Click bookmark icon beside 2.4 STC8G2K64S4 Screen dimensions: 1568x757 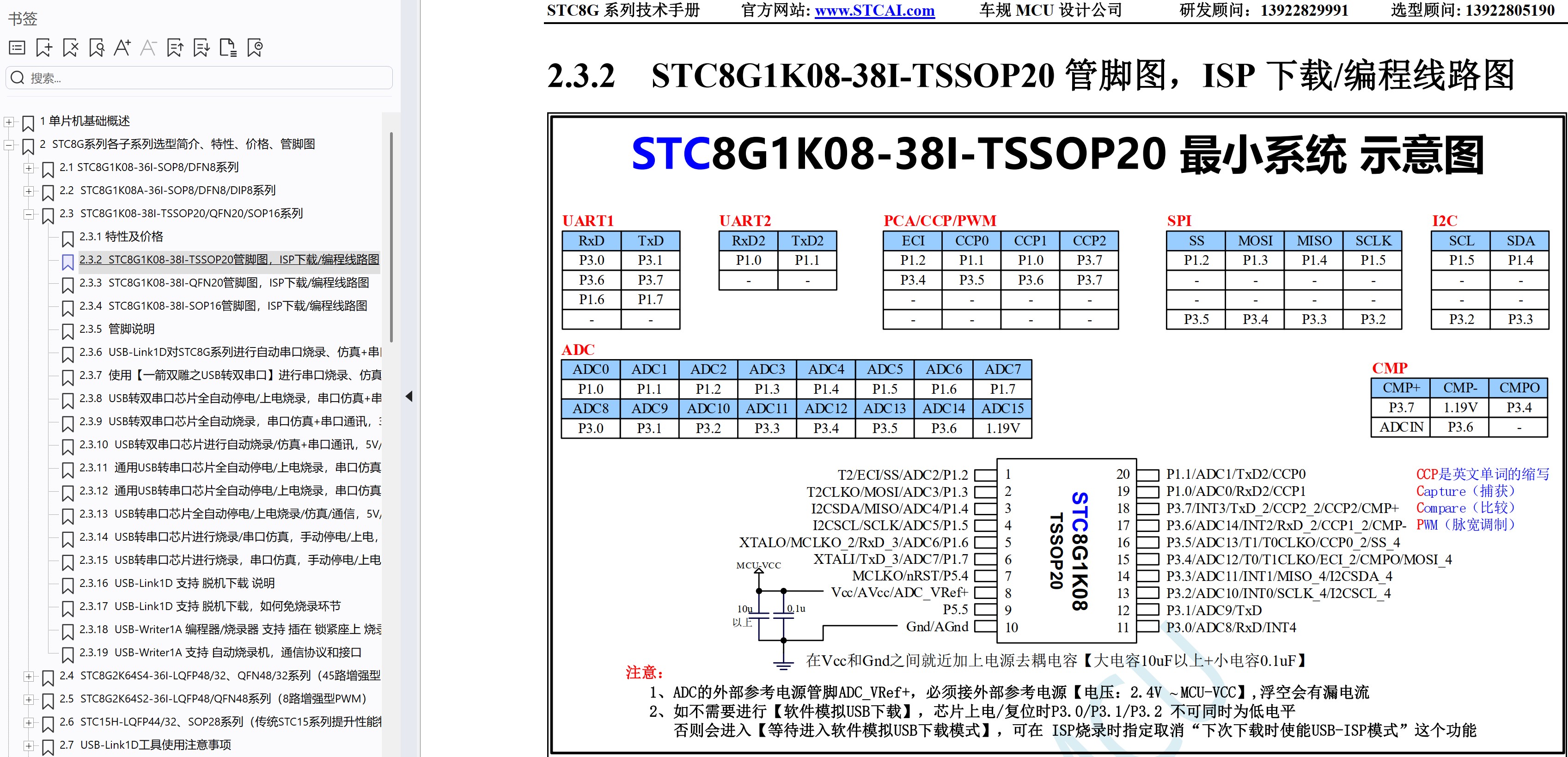point(48,678)
